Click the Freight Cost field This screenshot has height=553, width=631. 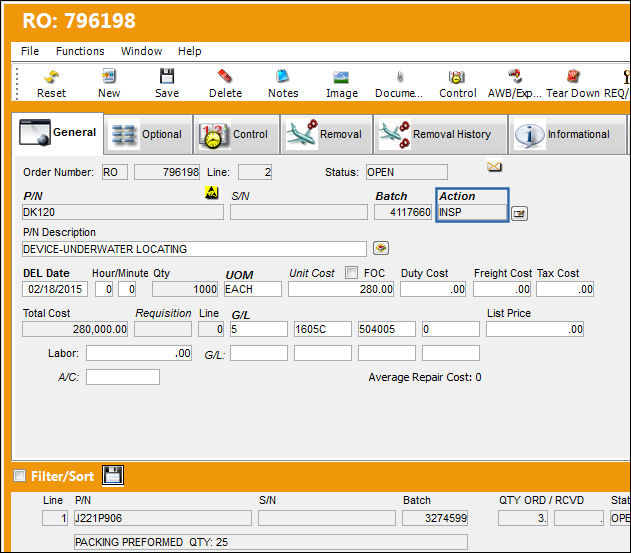tap(502, 289)
